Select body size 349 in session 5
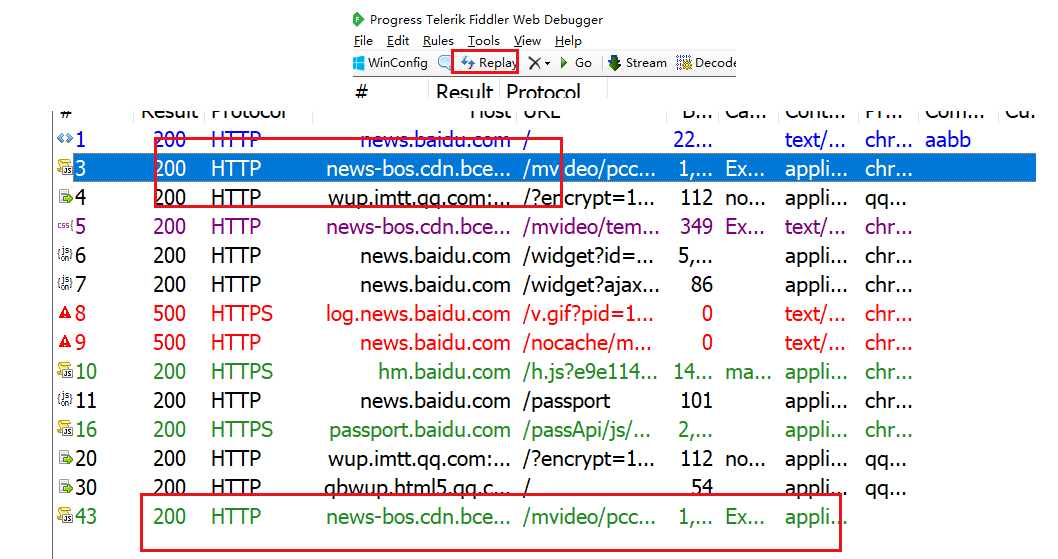 point(696,227)
